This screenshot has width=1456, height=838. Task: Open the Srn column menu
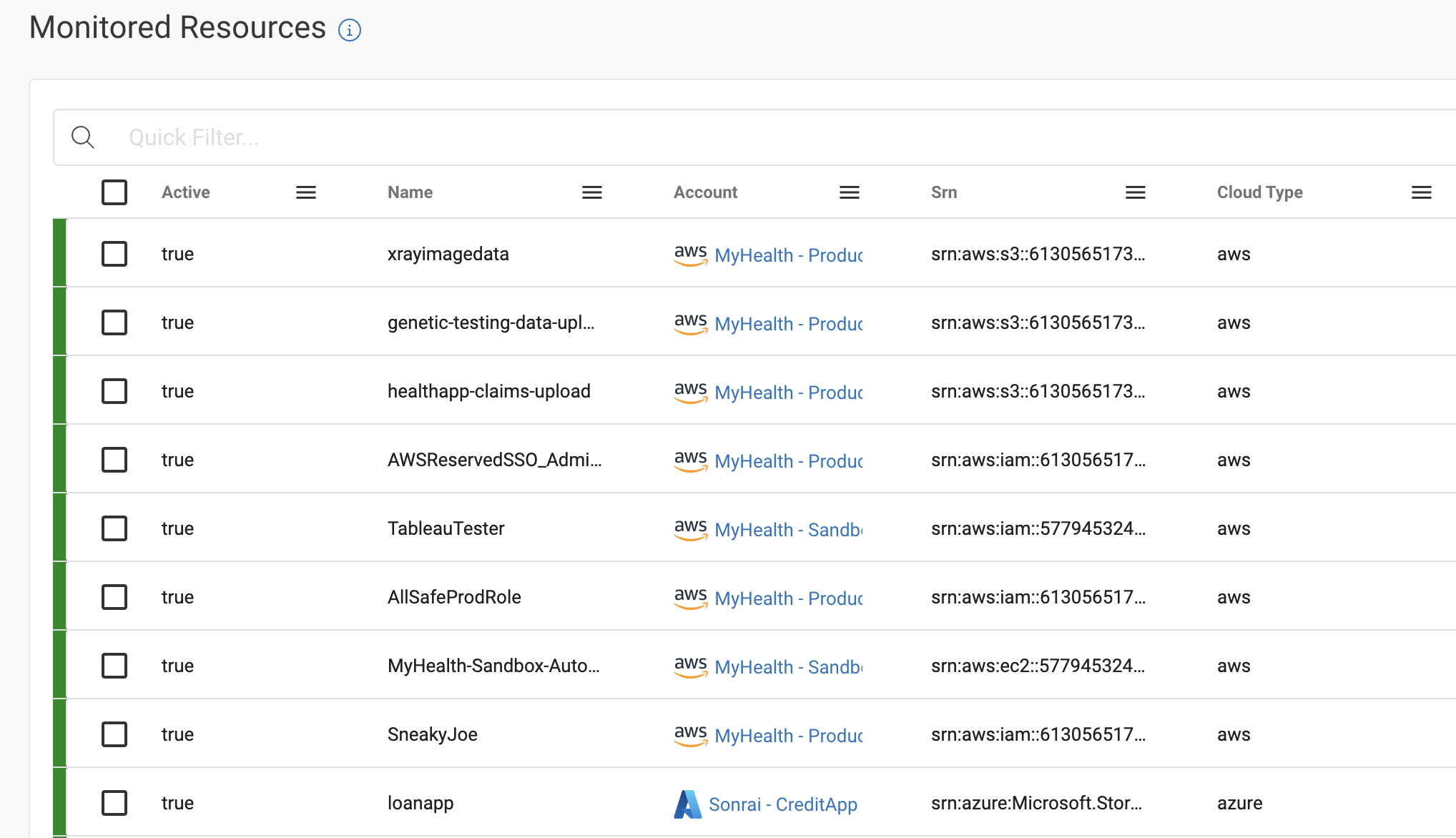click(1136, 192)
